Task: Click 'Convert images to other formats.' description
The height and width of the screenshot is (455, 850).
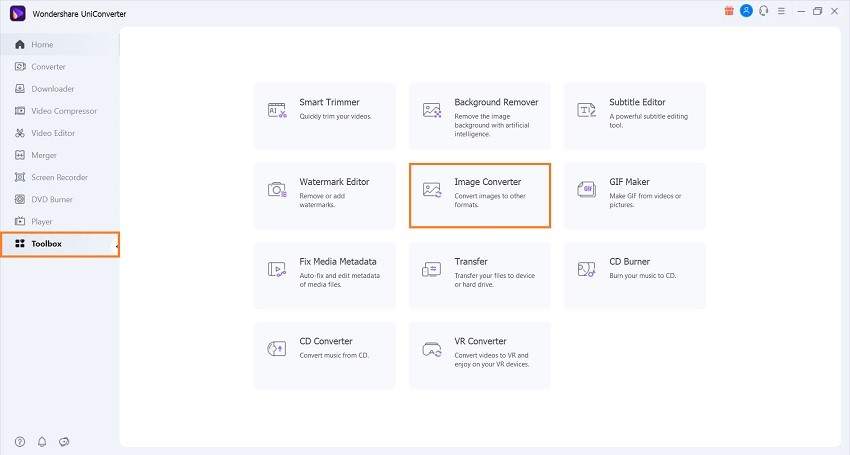Action: pyautogui.click(x=490, y=200)
